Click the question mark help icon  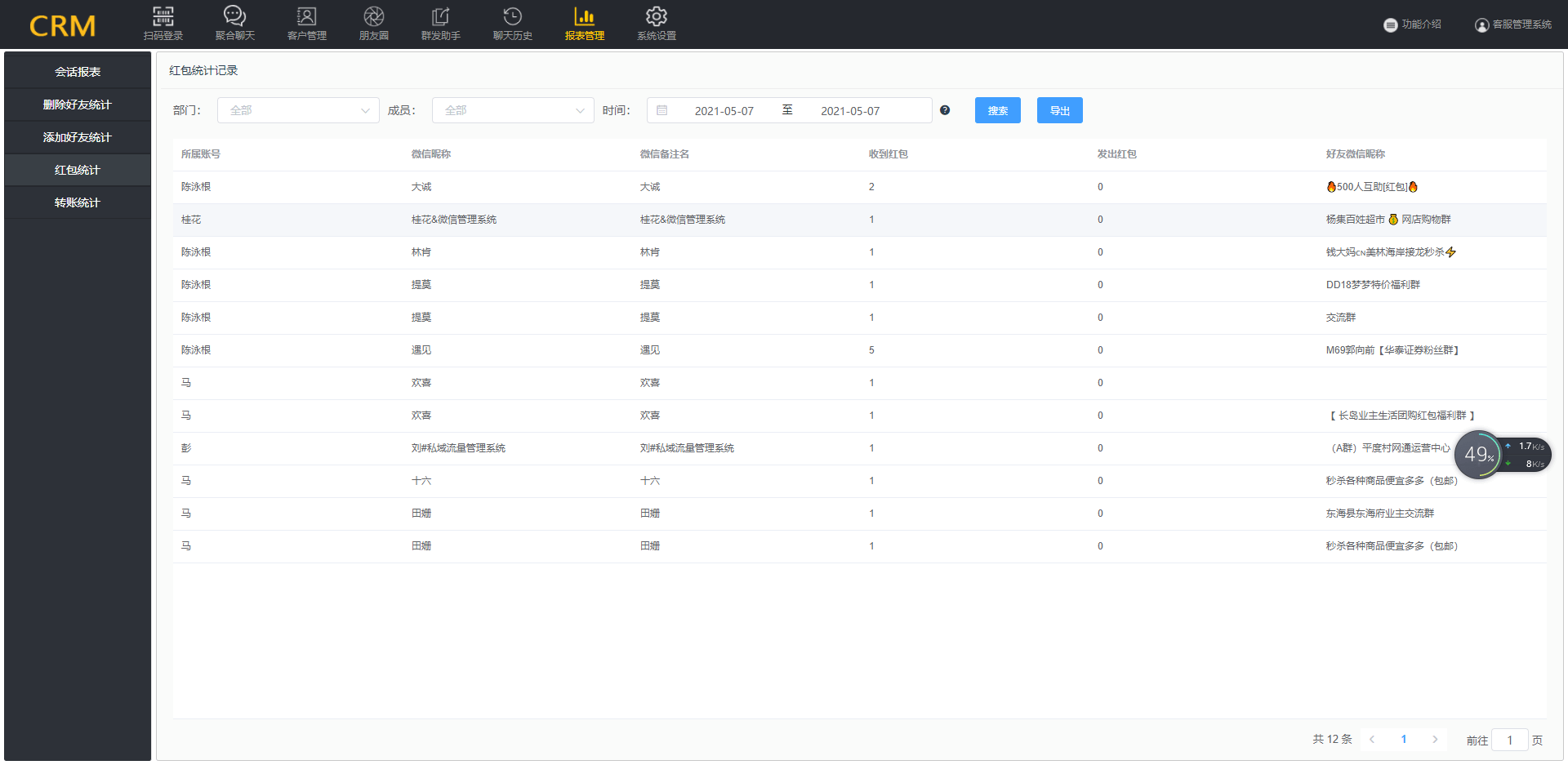[945, 110]
